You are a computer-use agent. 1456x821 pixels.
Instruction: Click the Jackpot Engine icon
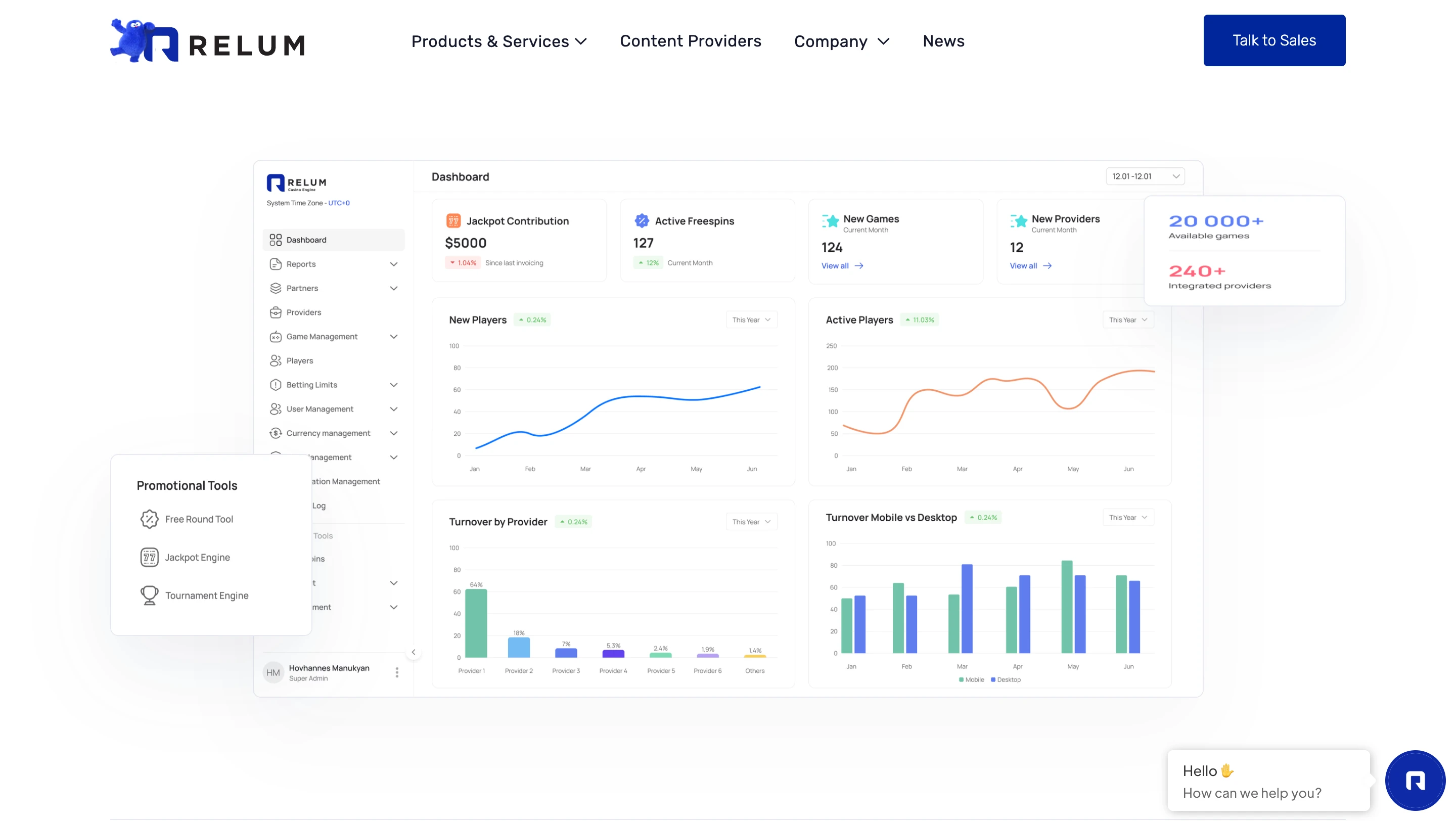coord(149,557)
